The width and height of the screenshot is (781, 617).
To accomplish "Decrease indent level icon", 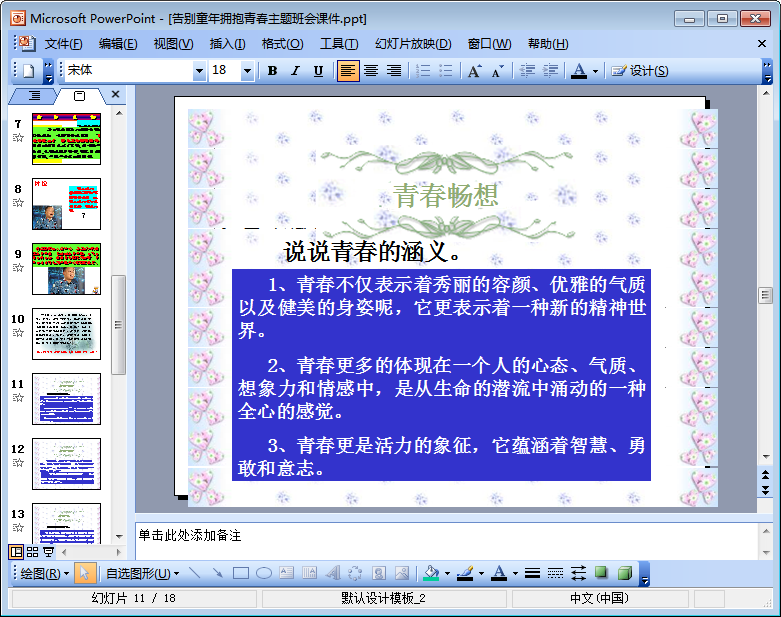I will pyautogui.click(x=527, y=71).
